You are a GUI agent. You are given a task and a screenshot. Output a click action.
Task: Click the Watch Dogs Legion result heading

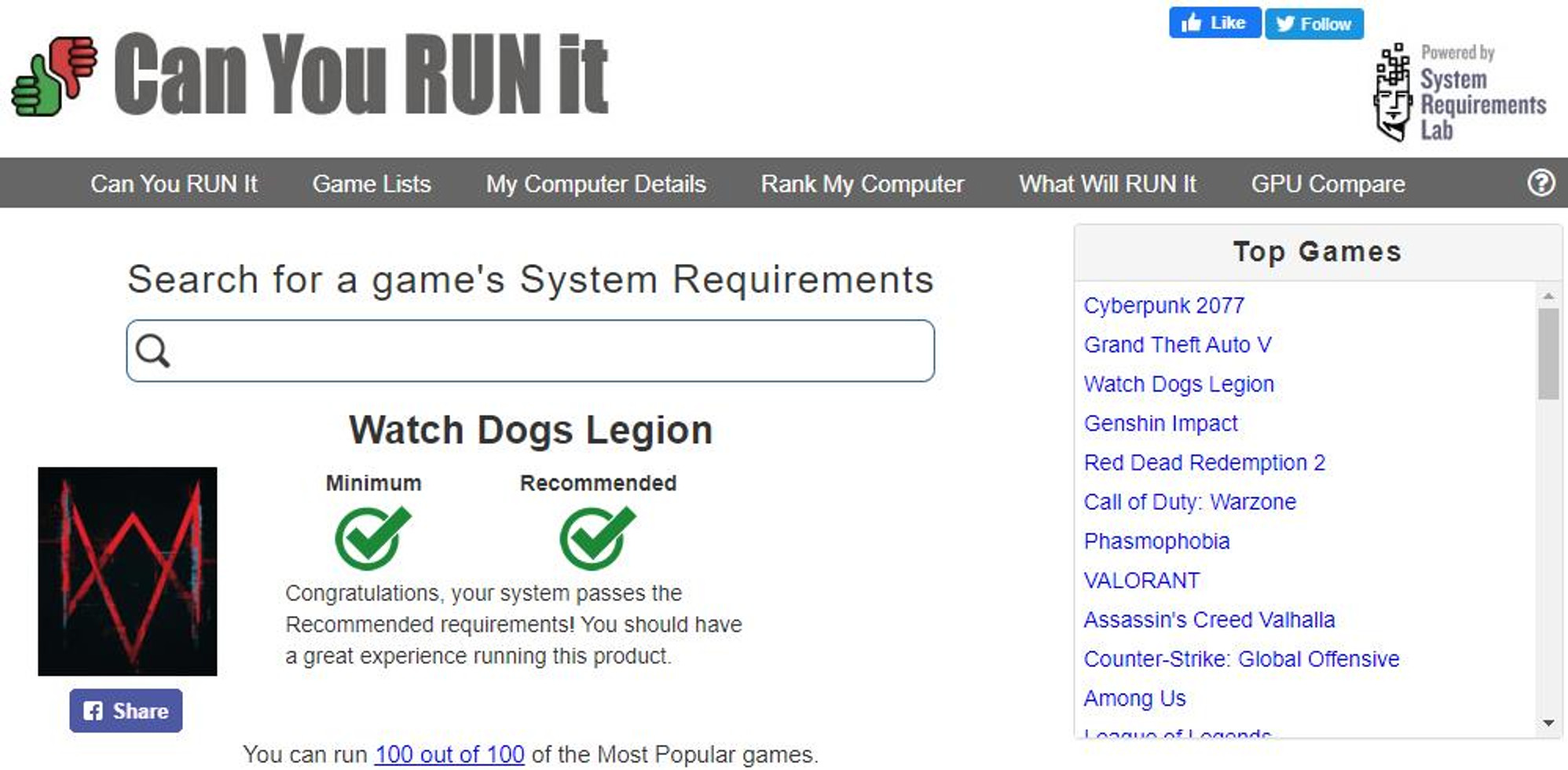click(530, 431)
